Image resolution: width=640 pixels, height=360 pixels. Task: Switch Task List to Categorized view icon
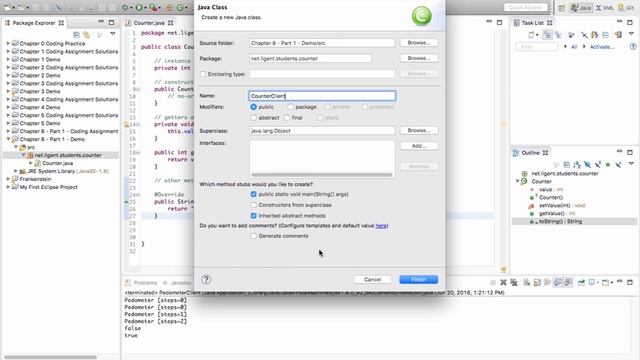coord(547,35)
